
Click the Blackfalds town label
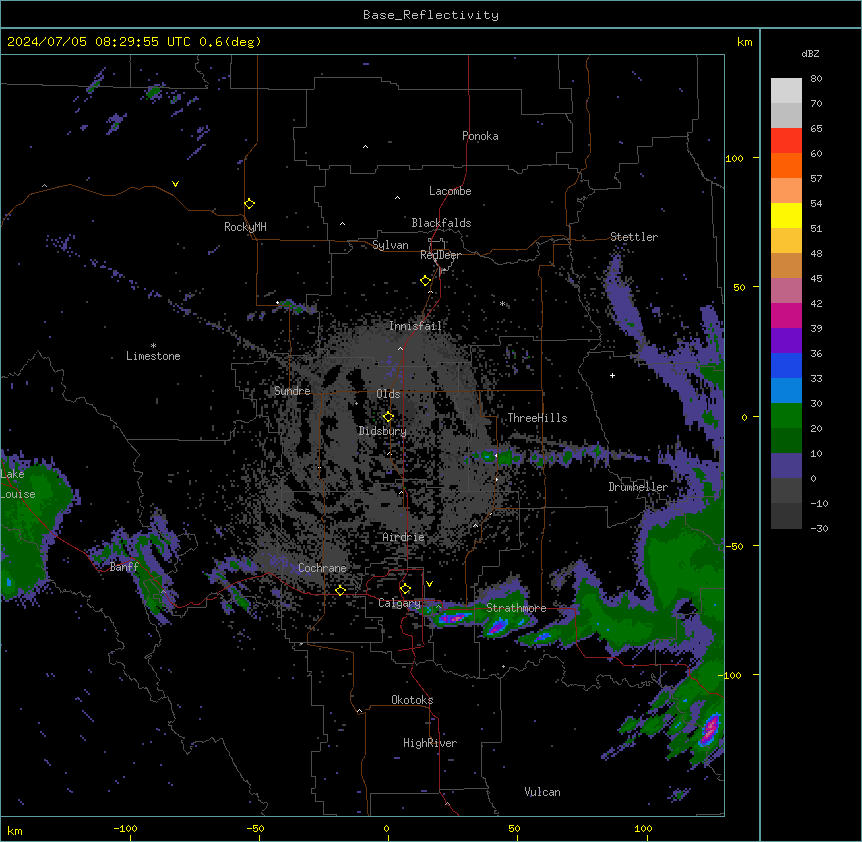coord(441,223)
